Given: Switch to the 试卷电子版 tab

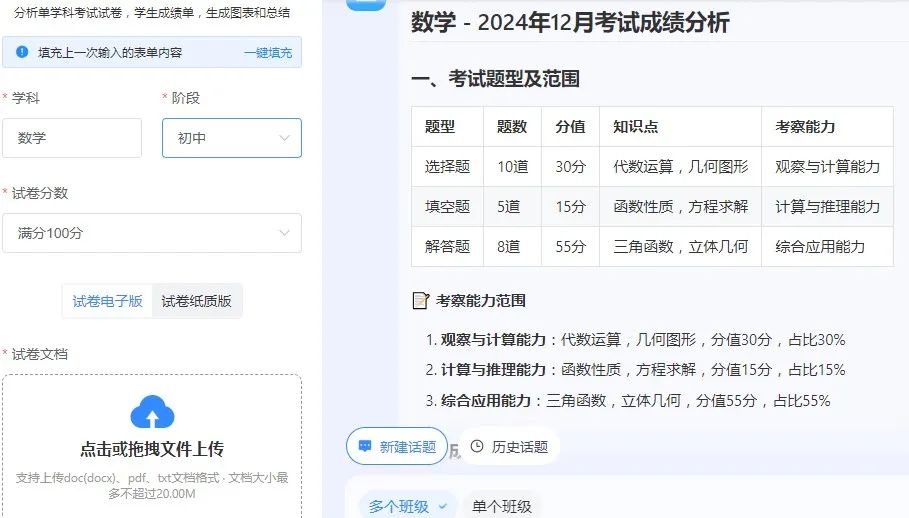Looking at the screenshot, I should point(107,301).
